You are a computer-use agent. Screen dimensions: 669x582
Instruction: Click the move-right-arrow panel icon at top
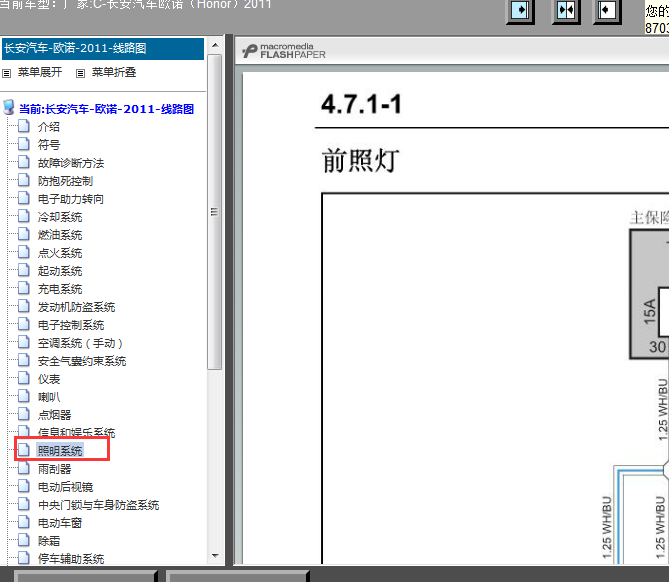[520, 11]
